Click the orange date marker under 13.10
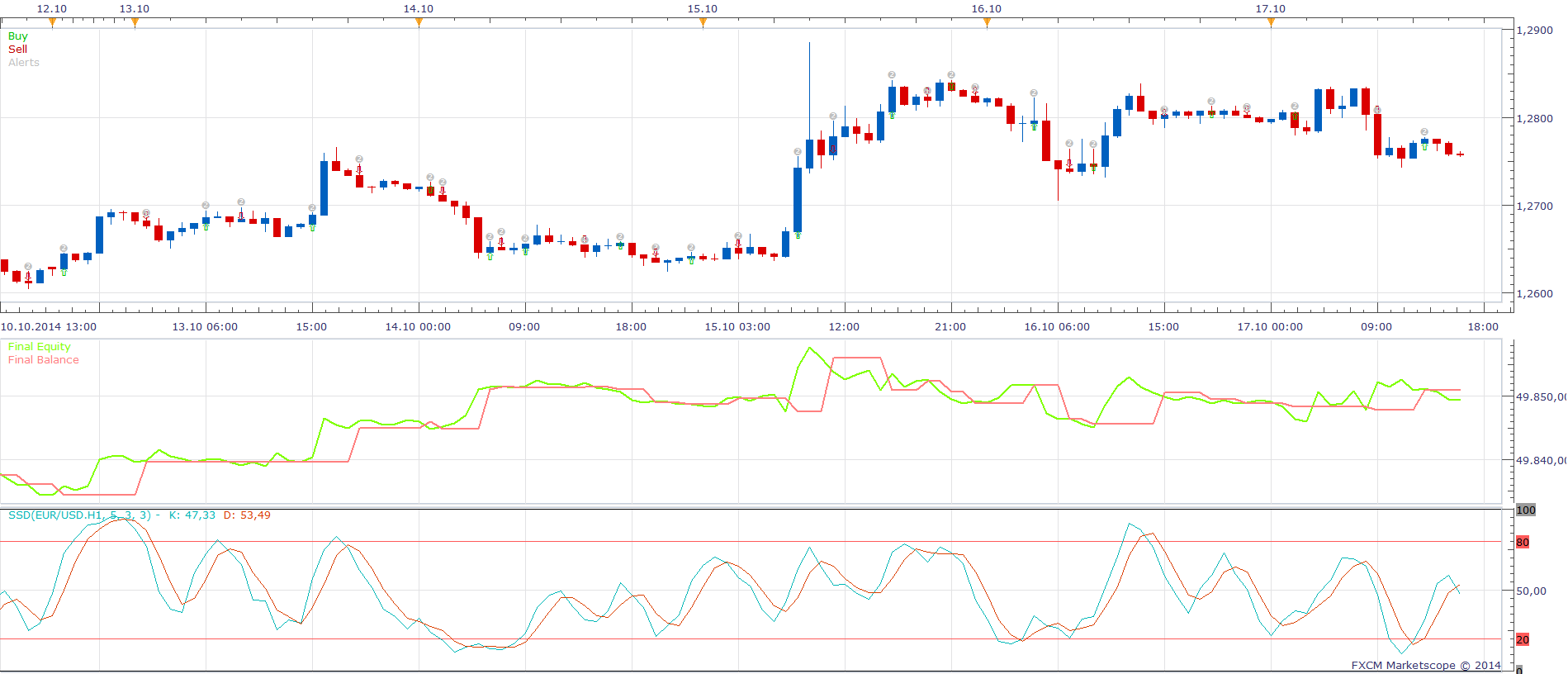 click(135, 22)
